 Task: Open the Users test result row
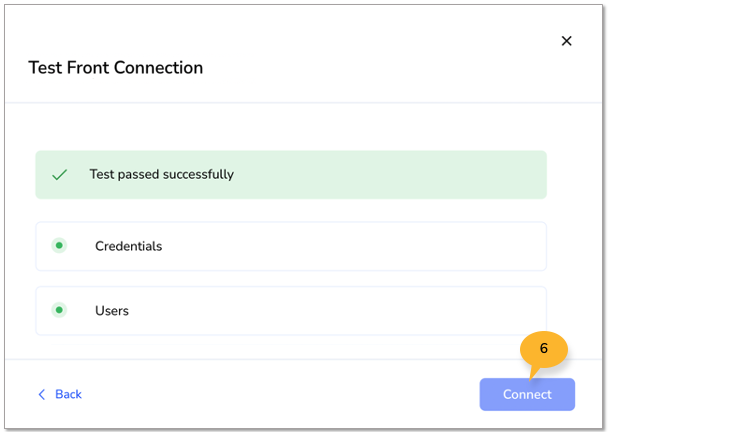[291, 311]
